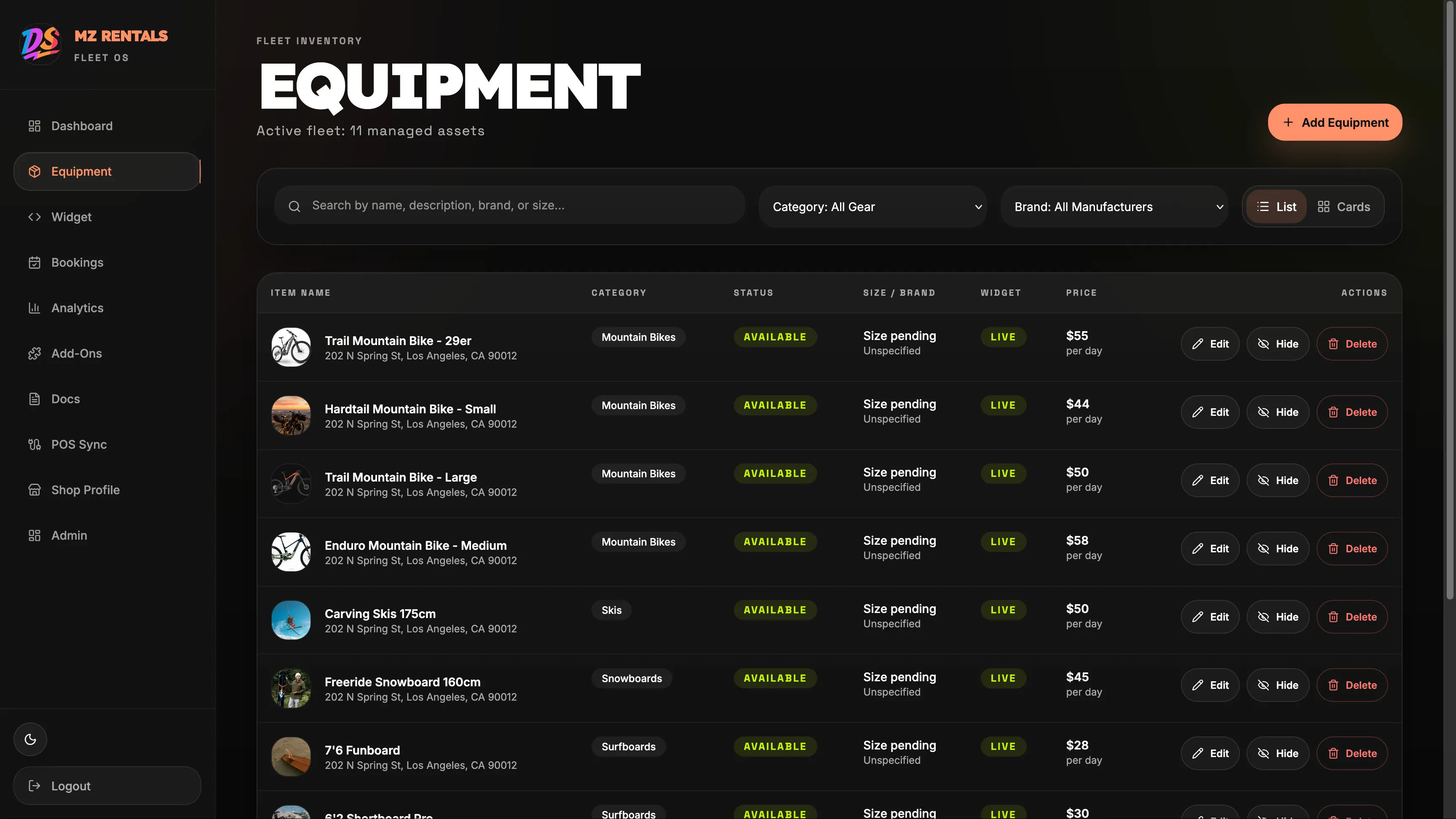Toggle dark mode with the moon icon
This screenshot has height=819, width=1456.
(x=30, y=739)
